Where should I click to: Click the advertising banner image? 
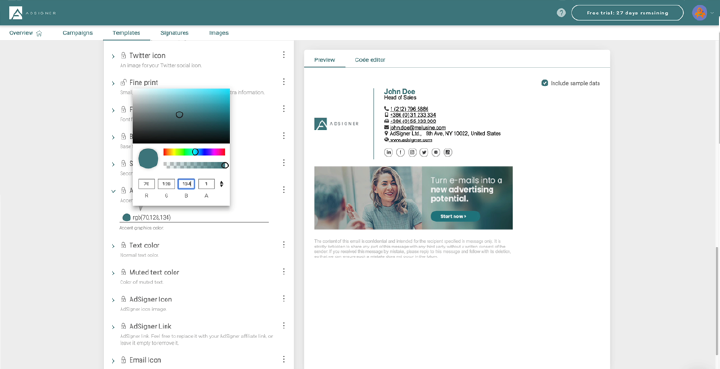point(413,198)
